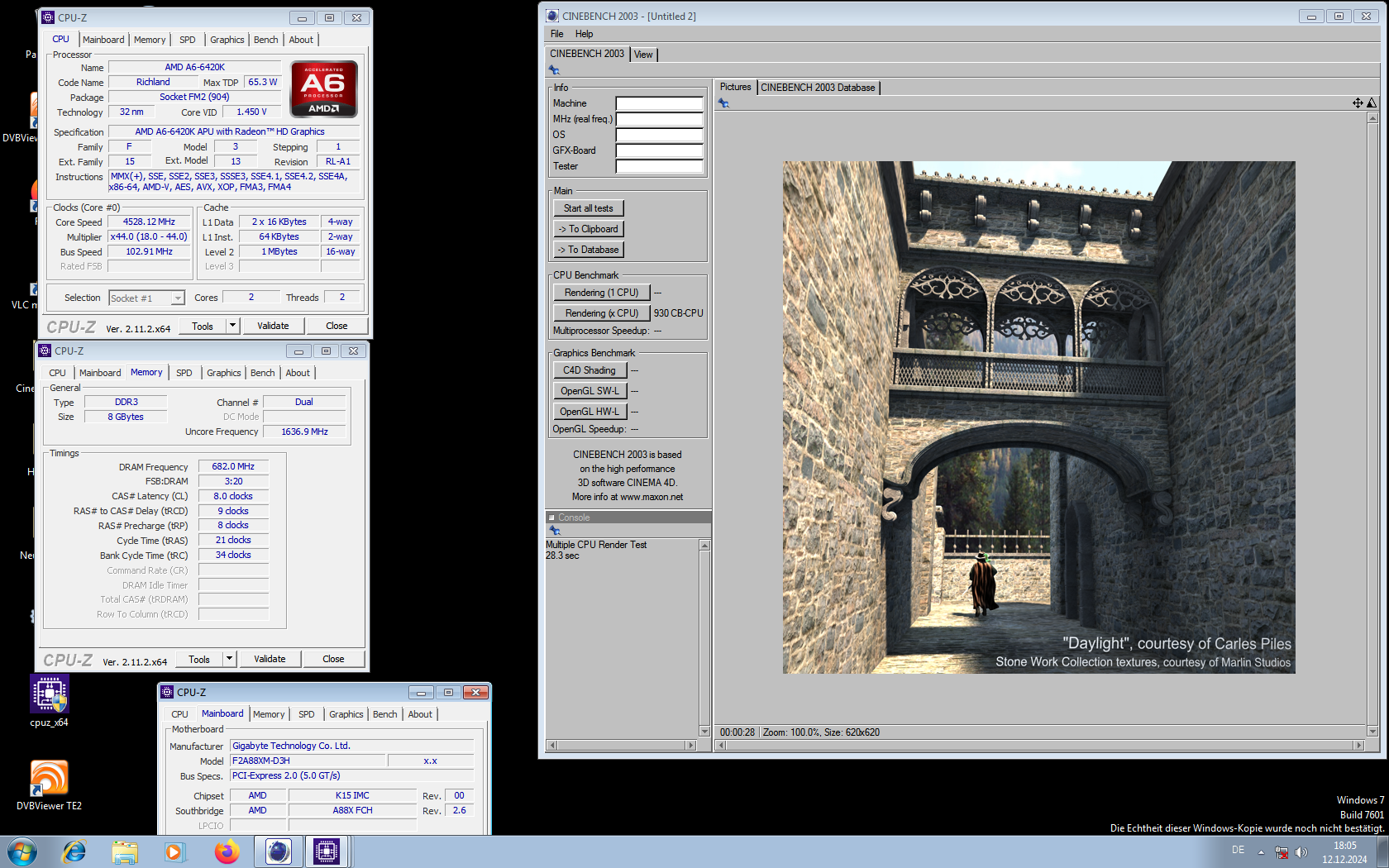The height and width of the screenshot is (868, 1389).
Task: Open Selection Socket #1 dropdown
Action: (178, 298)
